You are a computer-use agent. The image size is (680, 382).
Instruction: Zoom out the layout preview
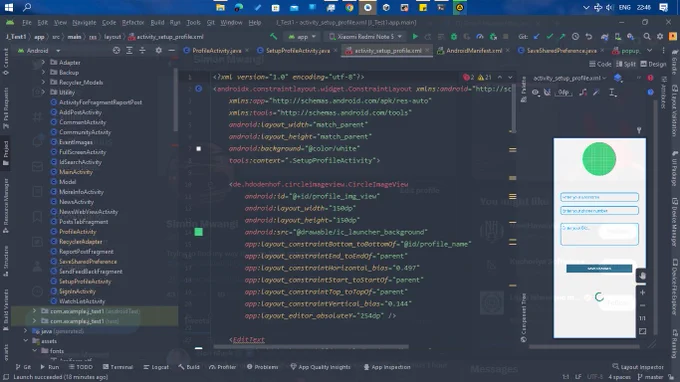[x=642, y=305]
